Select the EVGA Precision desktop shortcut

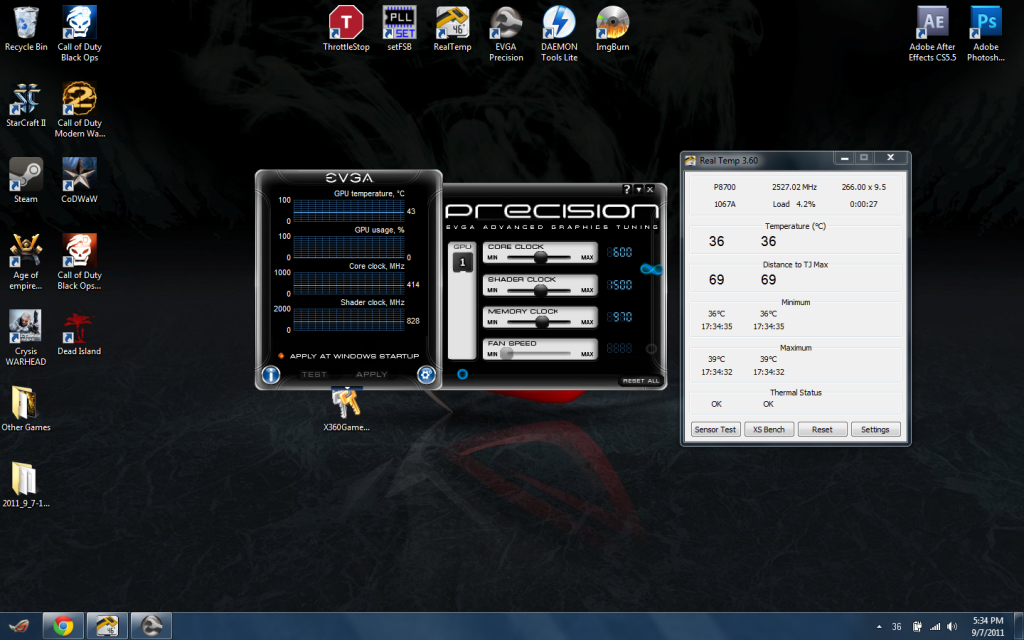[506, 34]
